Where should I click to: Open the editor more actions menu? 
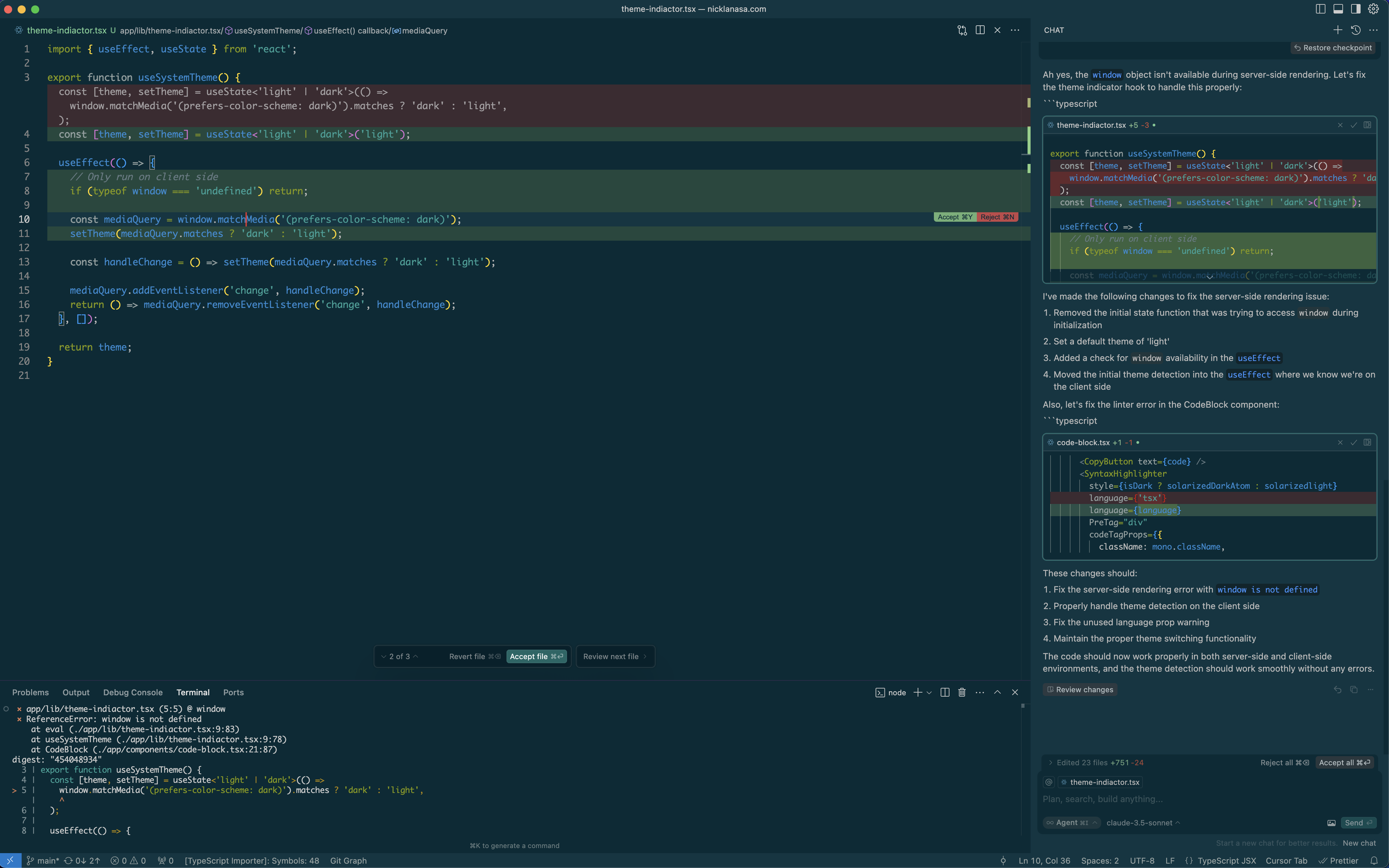point(1015,30)
